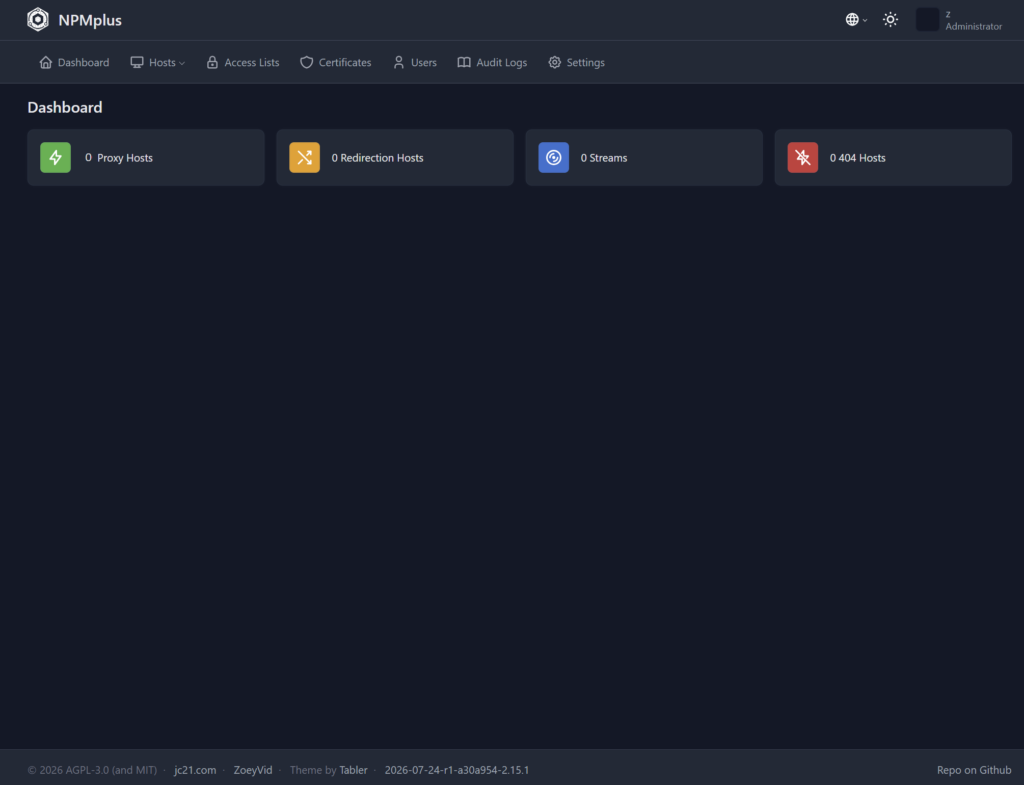The width and height of the screenshot is (1024, 785).
Task: Click the version 2026-07-24-r1-a30a954-2.15.1 link
Action: [457, 770]
